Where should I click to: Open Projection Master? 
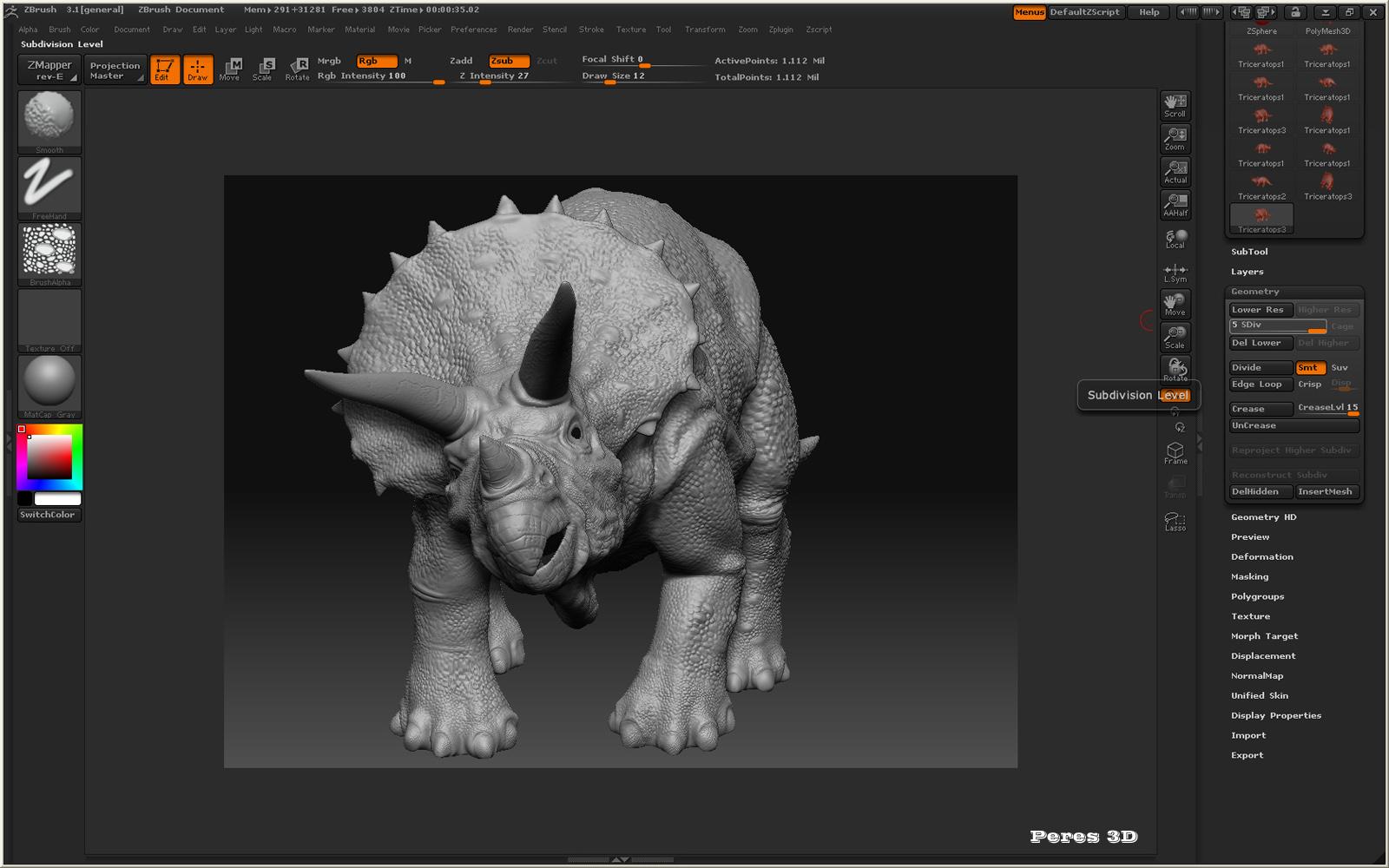[115, 69]
